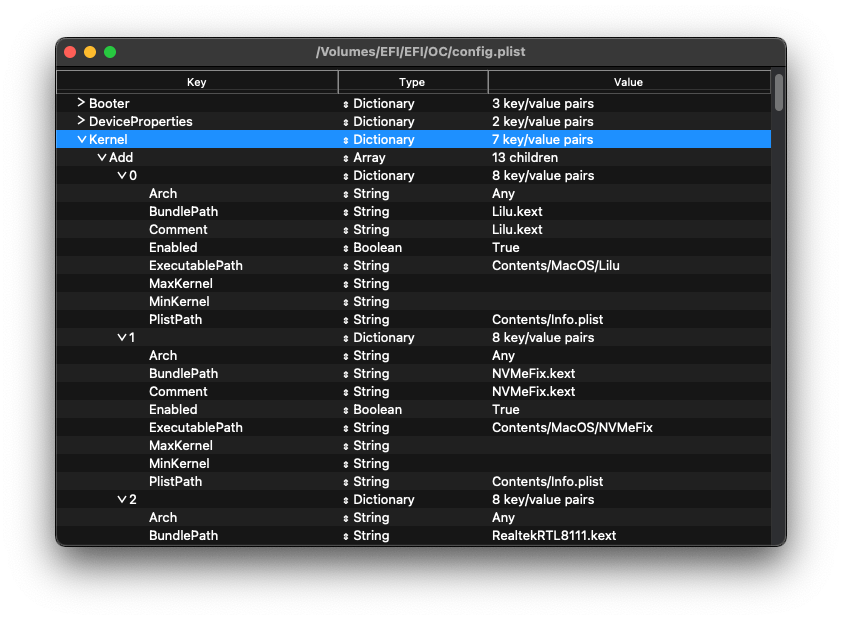Screen dimensions: 842x620
Task: Select the Arch key under dictionary 2
Action: click(163, 518)
